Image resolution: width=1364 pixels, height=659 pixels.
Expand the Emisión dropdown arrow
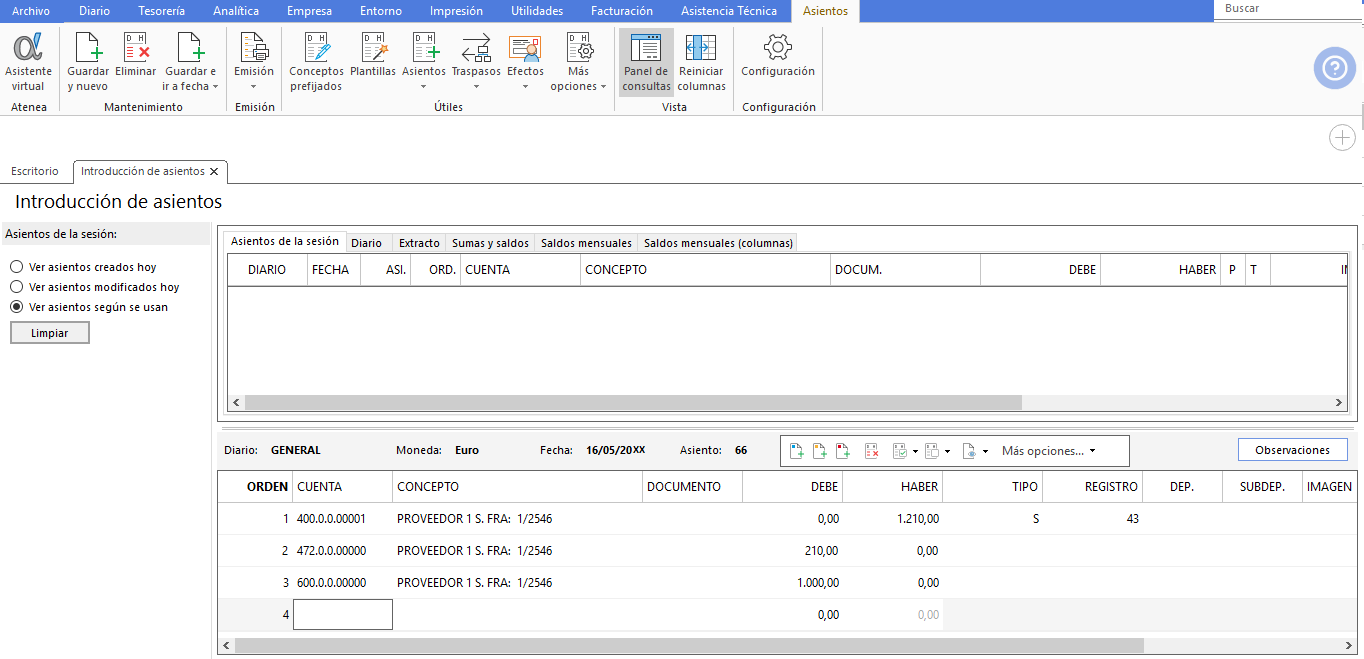pyautogui.click(x=254, y=87)
